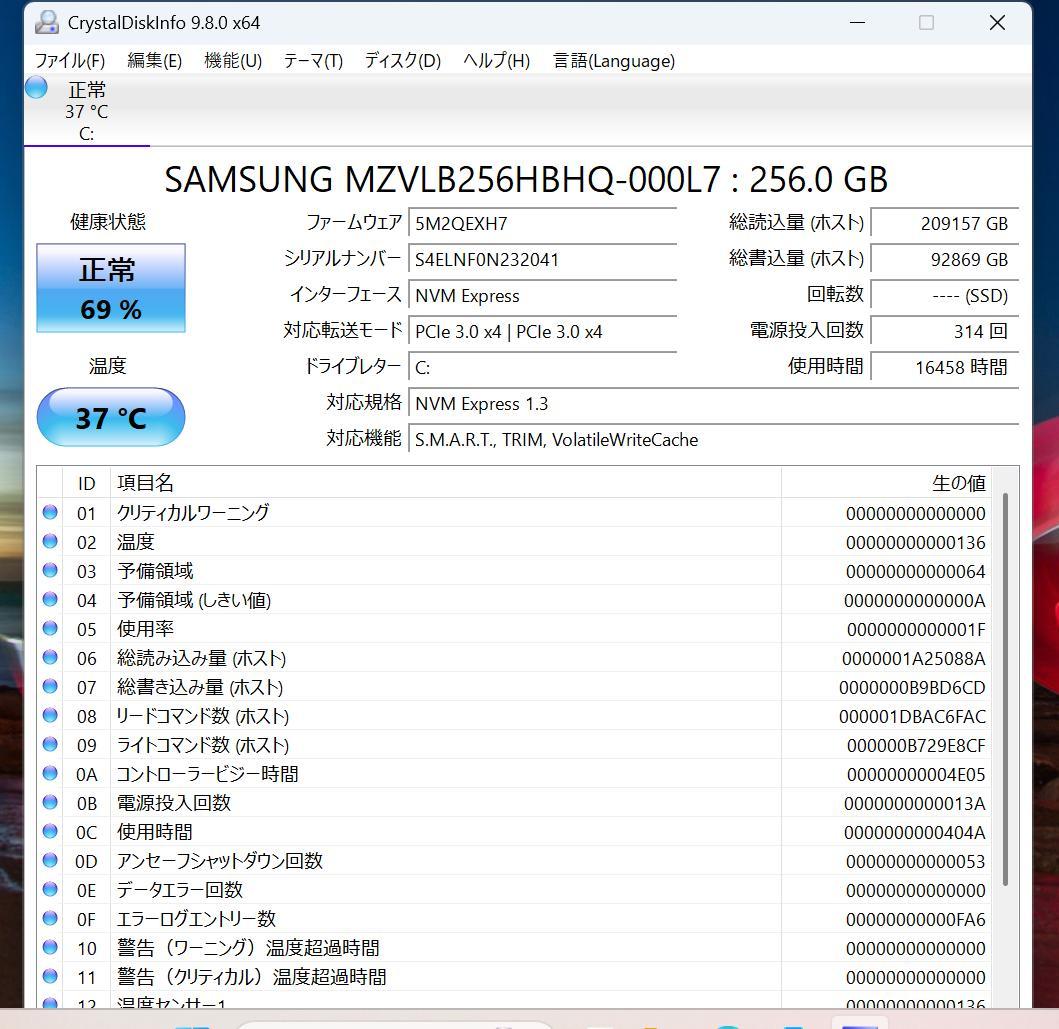Click status orb of row 08 リードコマンド数
Screen dimensions: 1059x1029
[x=50, y=715]
